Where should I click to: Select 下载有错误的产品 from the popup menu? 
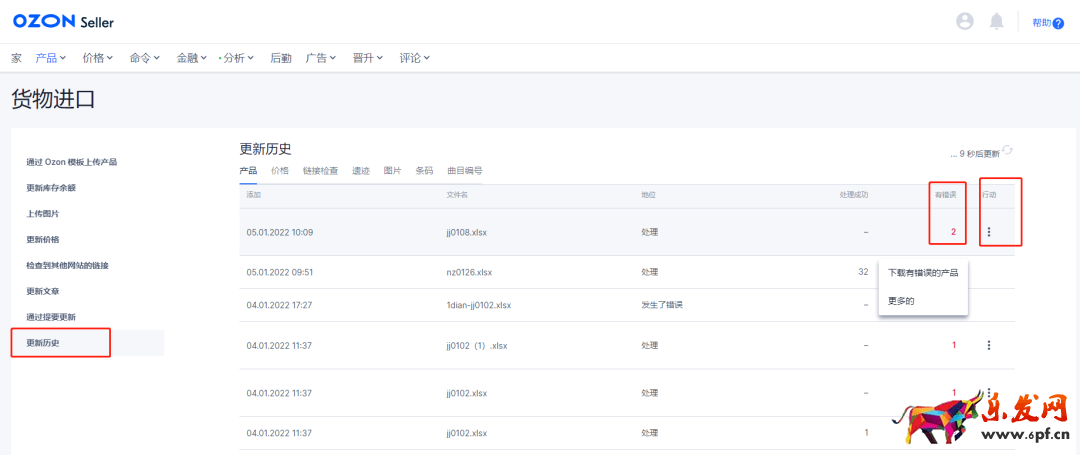pyautogui.click(x=922, y=272)
